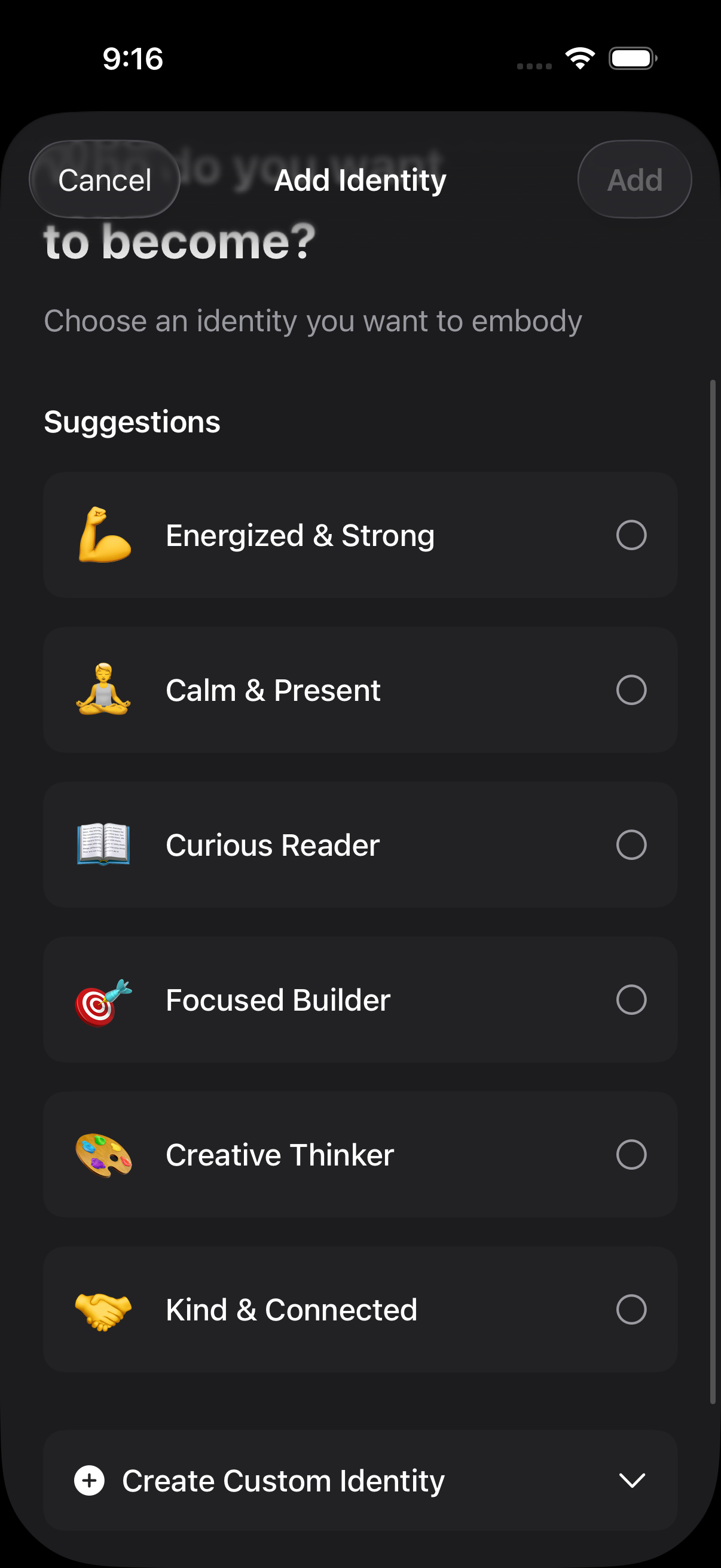Screen dimensions: 721x1568
Task: Enable the Kind & Connected radio button
Action: click(631, 1309)
